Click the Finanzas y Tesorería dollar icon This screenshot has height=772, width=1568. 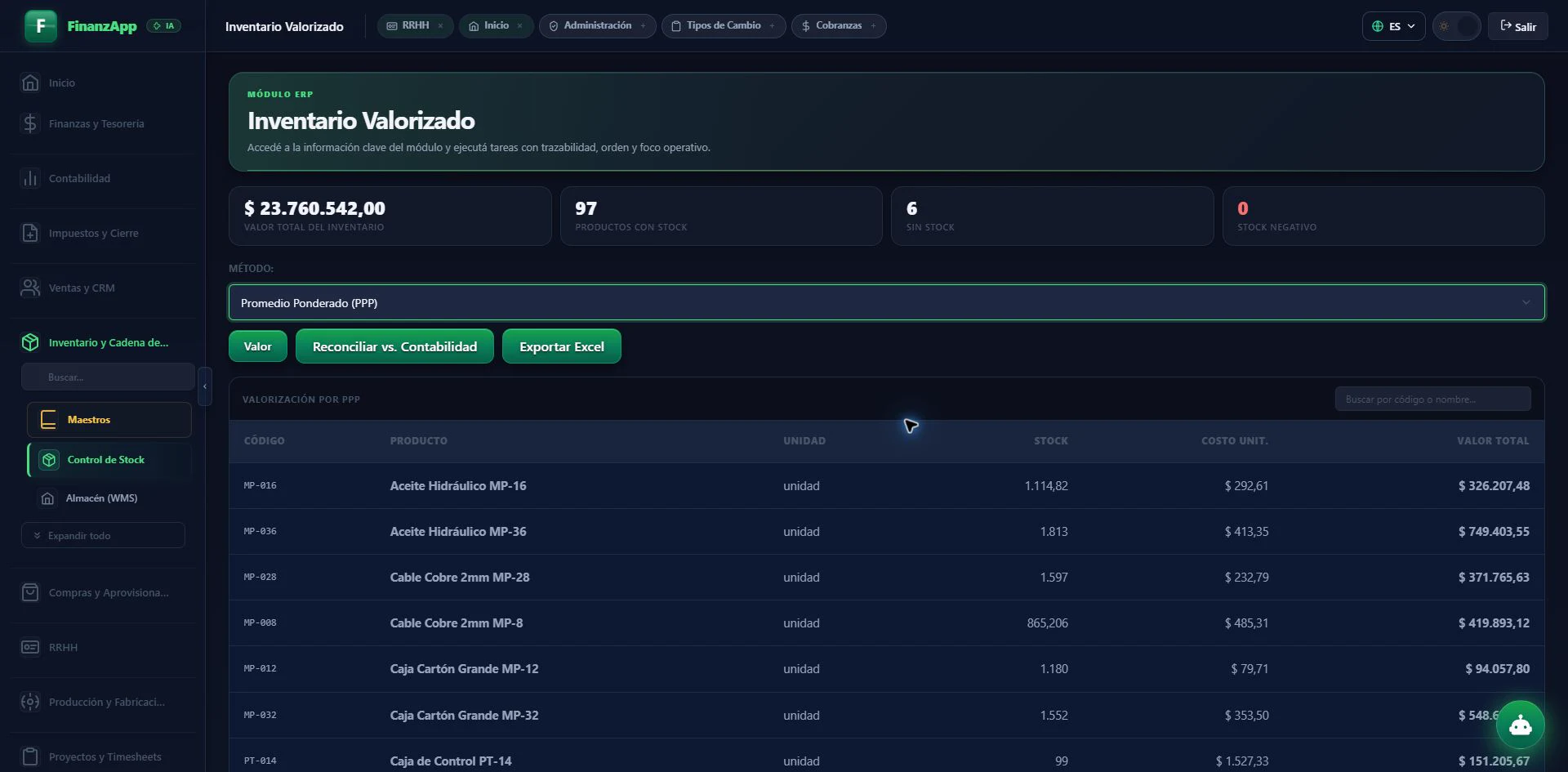pyautogui.click(x=30, y=123)
